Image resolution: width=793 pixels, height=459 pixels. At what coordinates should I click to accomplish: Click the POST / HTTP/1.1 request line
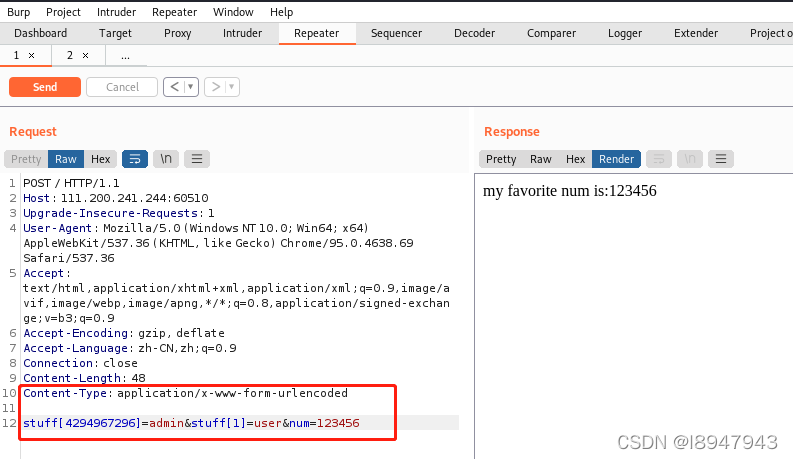tap(71, 183)
